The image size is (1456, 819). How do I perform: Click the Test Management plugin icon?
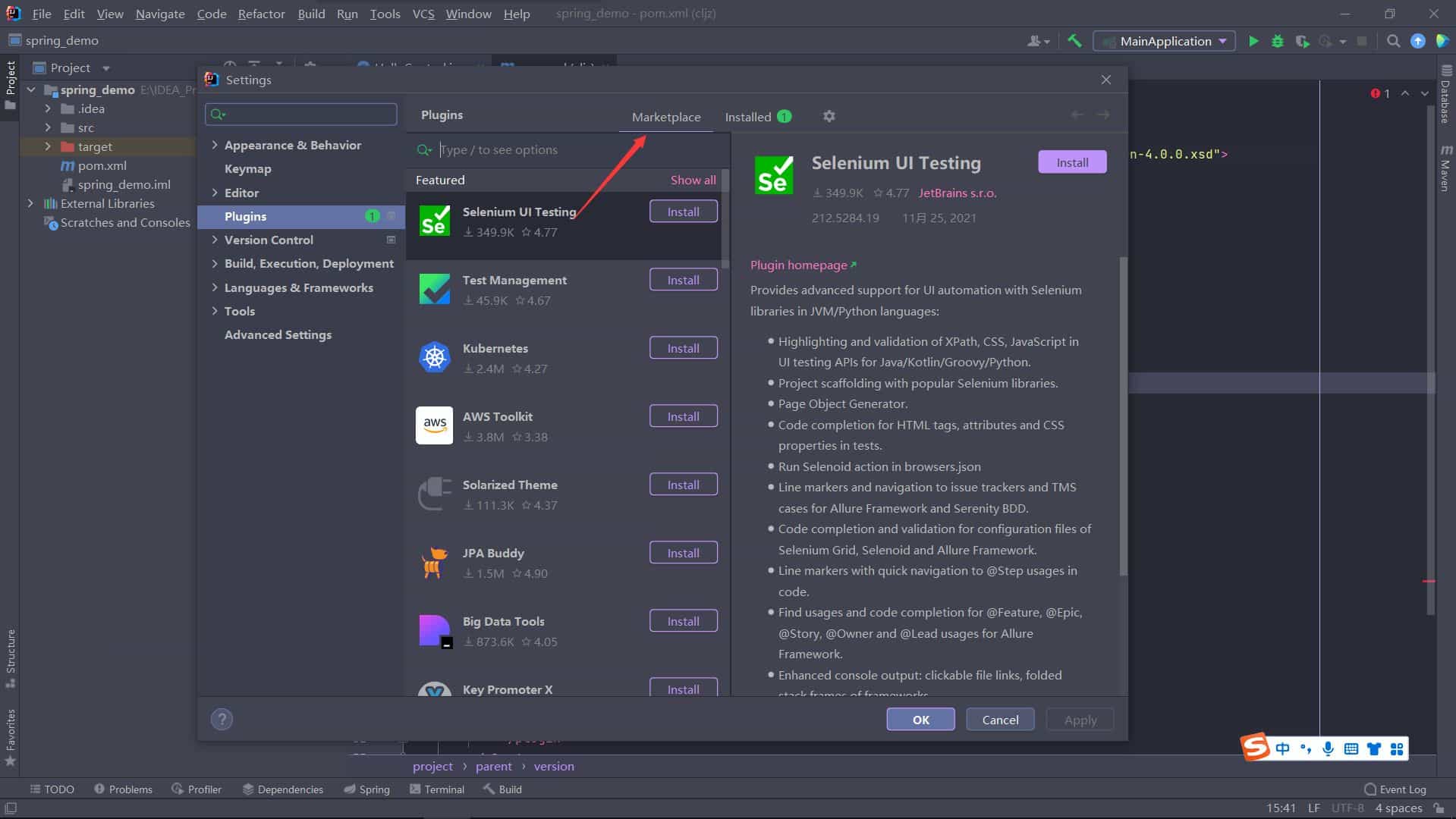pyautogui.click(x=435, y=289)
